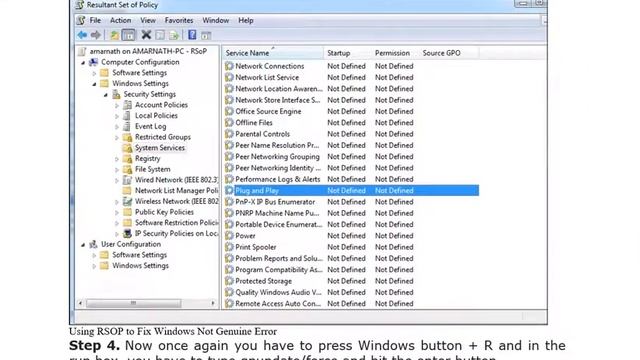Select 'Network List Service' row

tap(351, 78)
